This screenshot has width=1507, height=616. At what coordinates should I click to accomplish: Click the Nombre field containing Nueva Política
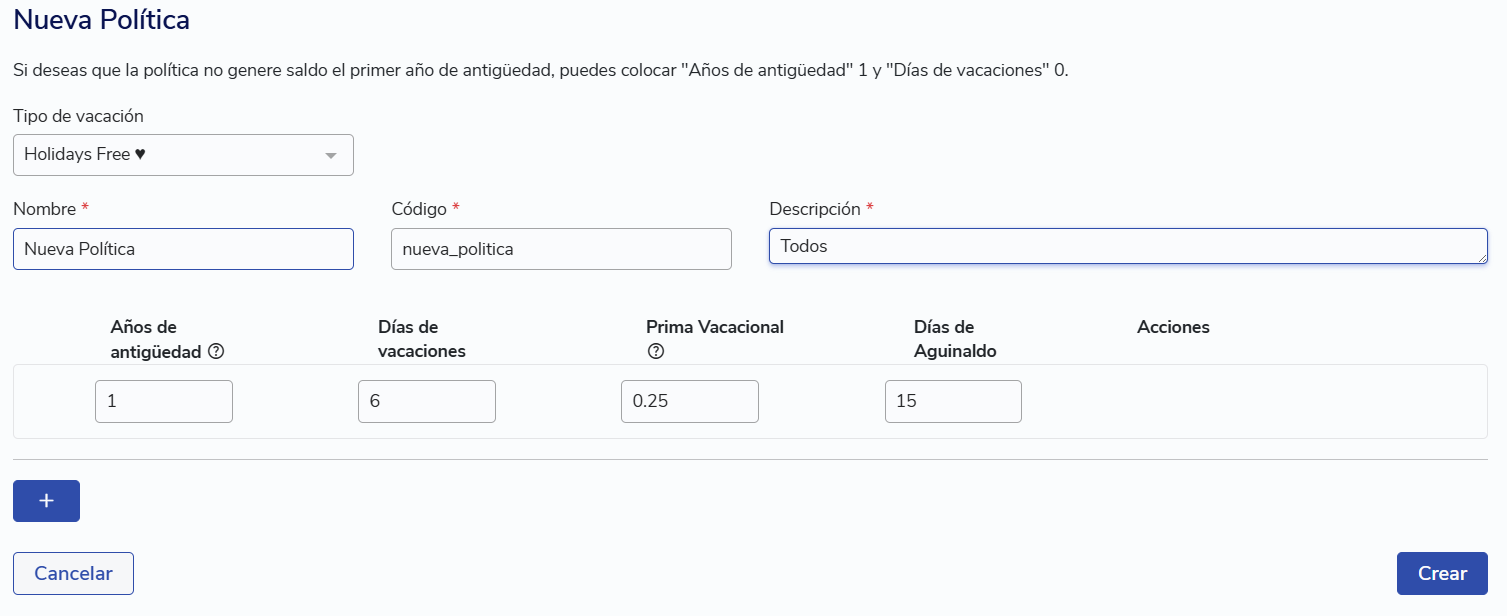183,249
